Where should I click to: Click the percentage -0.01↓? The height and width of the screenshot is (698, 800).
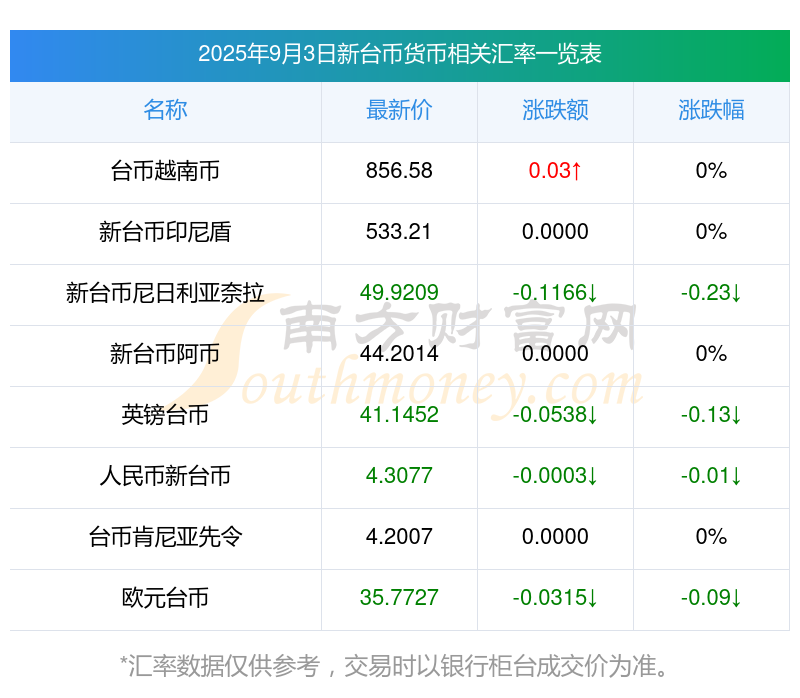711,476
